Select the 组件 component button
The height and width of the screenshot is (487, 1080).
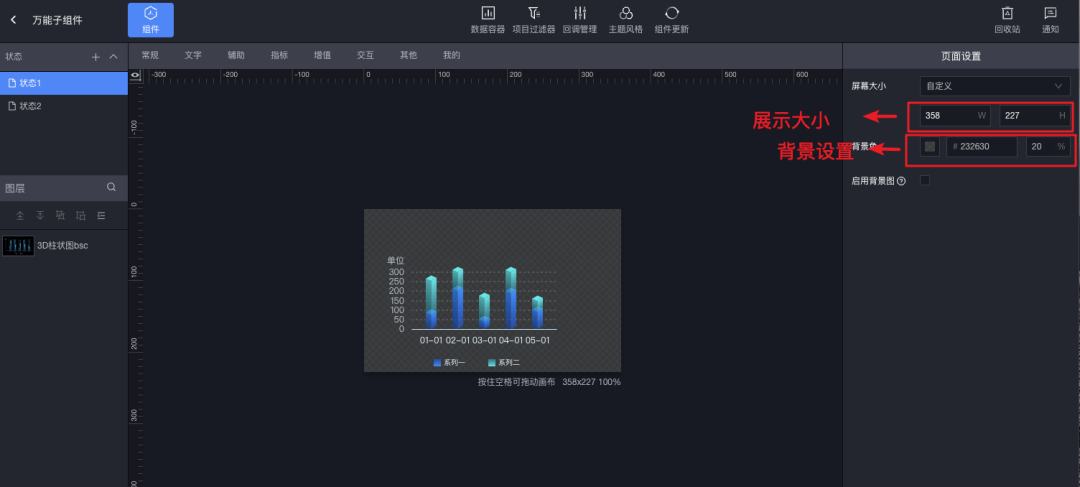coord(150,20)
